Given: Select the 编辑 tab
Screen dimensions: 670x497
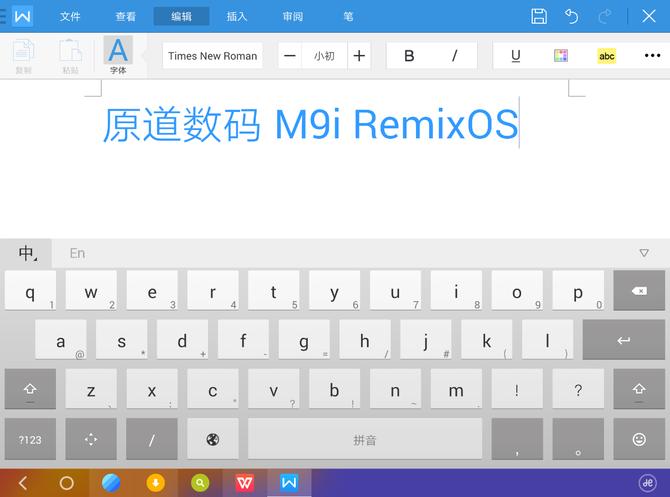Looking at the screenshot, I should click(x=181, y=16).
